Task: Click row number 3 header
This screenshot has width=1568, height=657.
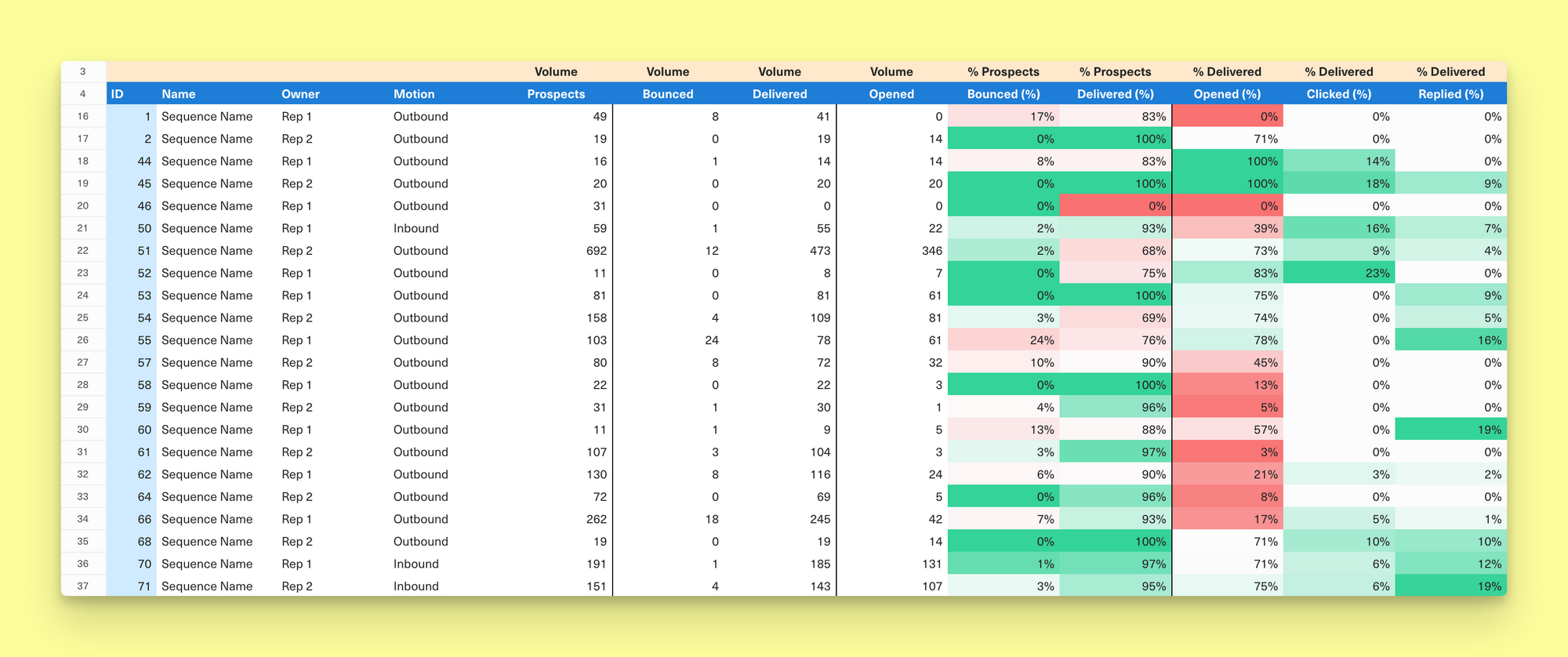Action: click(x=83, y=71)
